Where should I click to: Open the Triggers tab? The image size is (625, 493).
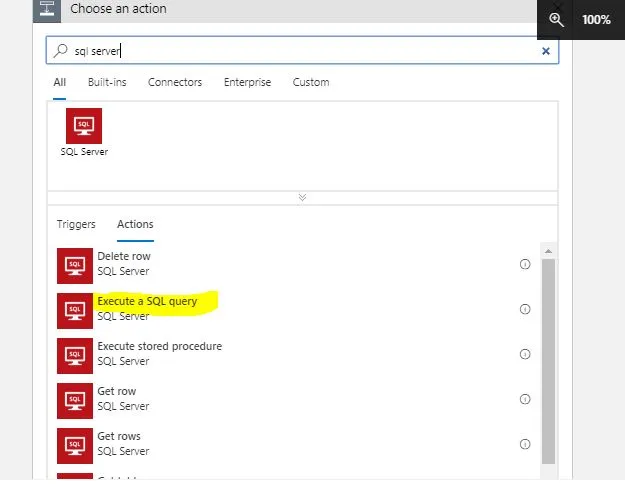pyautogui.click(x=76, y=224)
